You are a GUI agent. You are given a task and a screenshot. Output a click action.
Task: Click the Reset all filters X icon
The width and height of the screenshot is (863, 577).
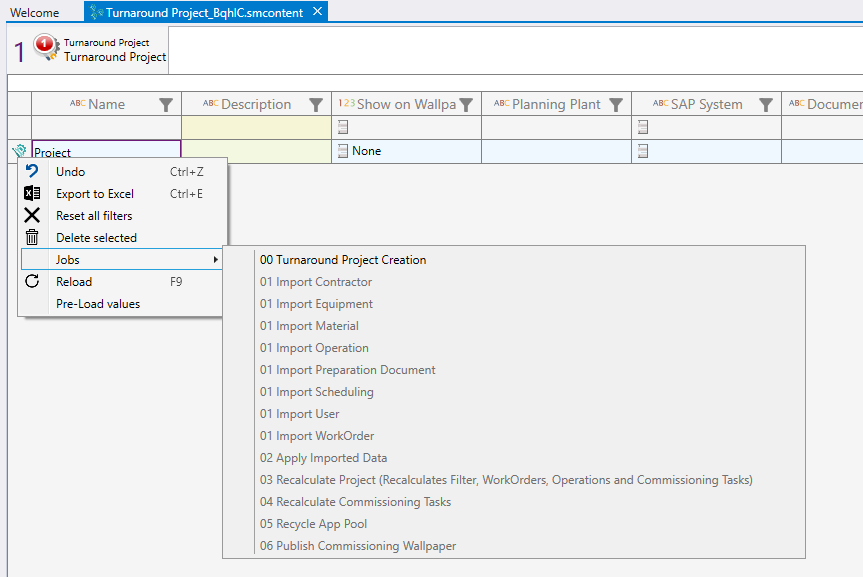tap(32, 216)
